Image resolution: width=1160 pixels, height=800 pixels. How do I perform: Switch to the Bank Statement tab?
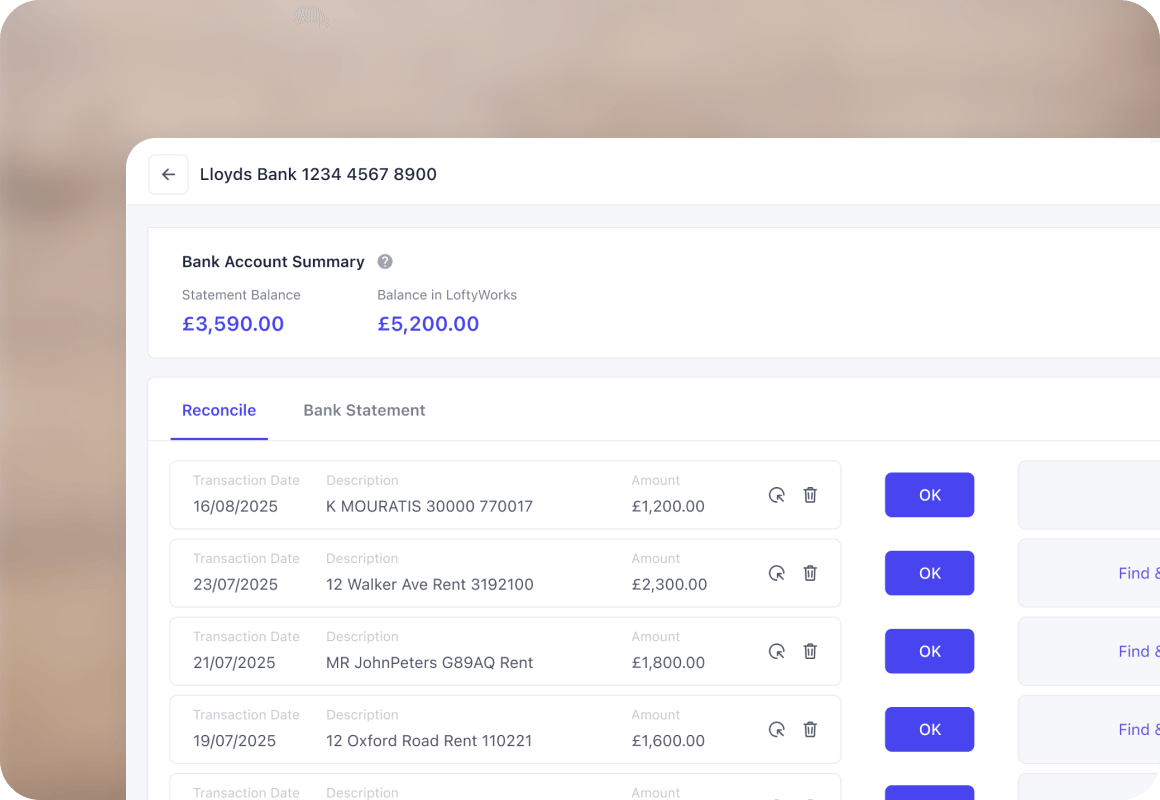[x=364, y=410]
